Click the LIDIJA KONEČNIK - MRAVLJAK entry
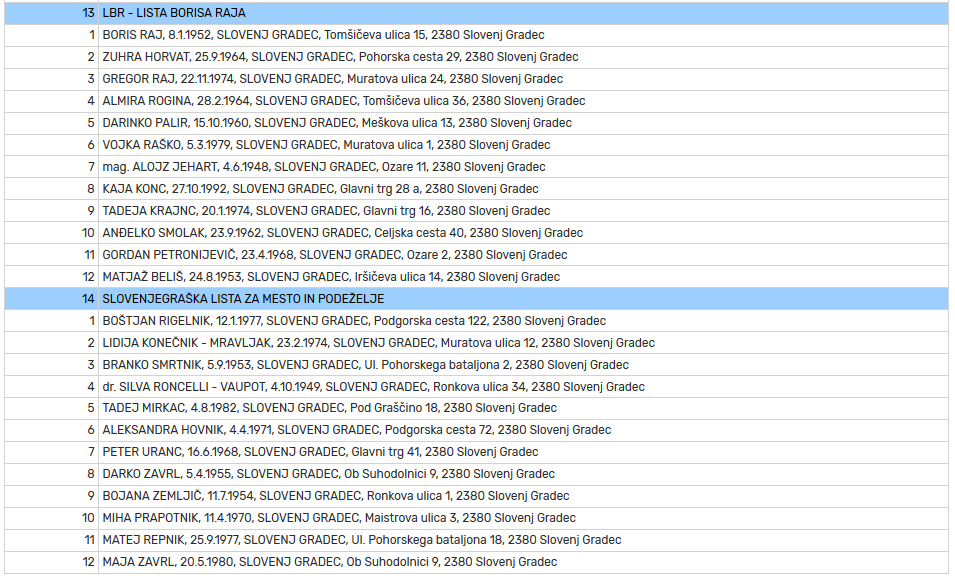 [476, 342]
